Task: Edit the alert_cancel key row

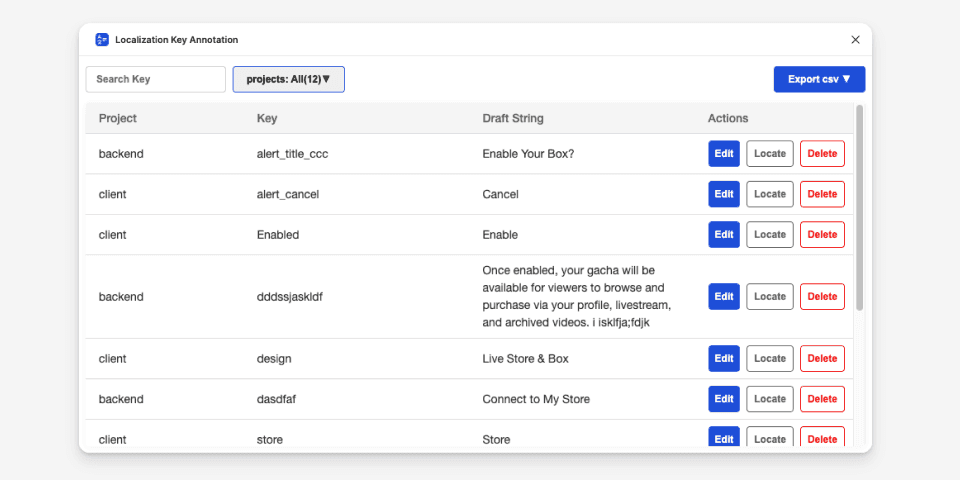Action: (x=724, y=194)
